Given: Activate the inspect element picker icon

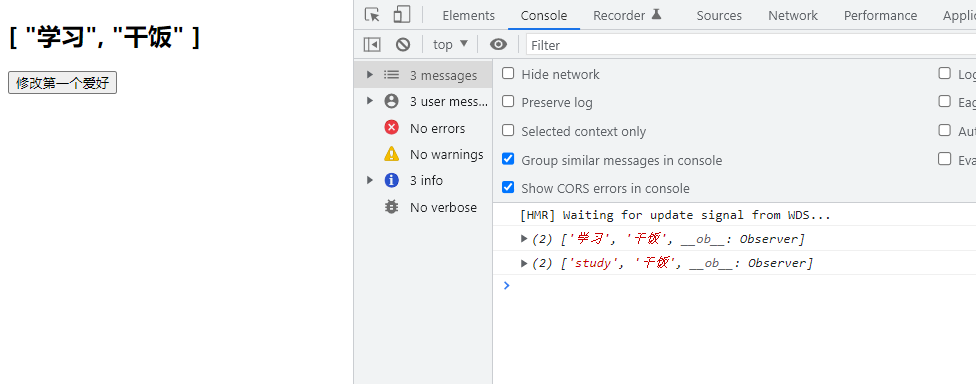Looking at the screenshot, I should point(372,15).
